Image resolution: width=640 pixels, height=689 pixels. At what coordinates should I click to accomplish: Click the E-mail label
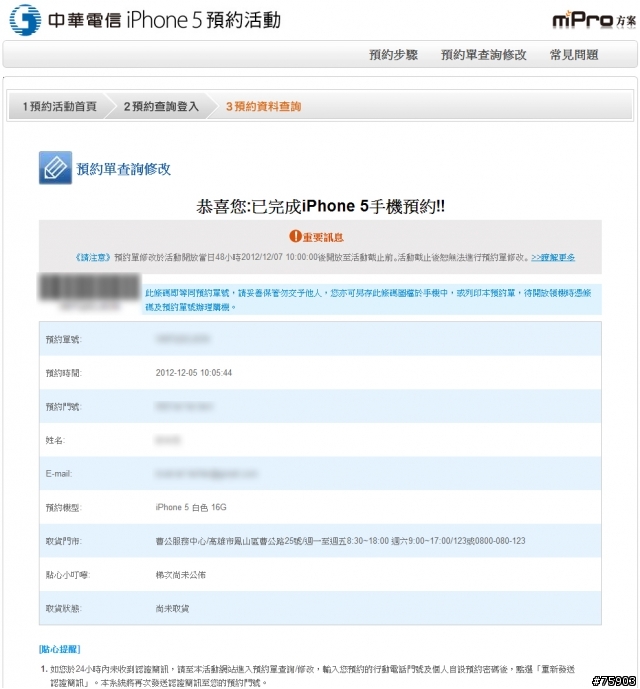click(x=58, y=474)
